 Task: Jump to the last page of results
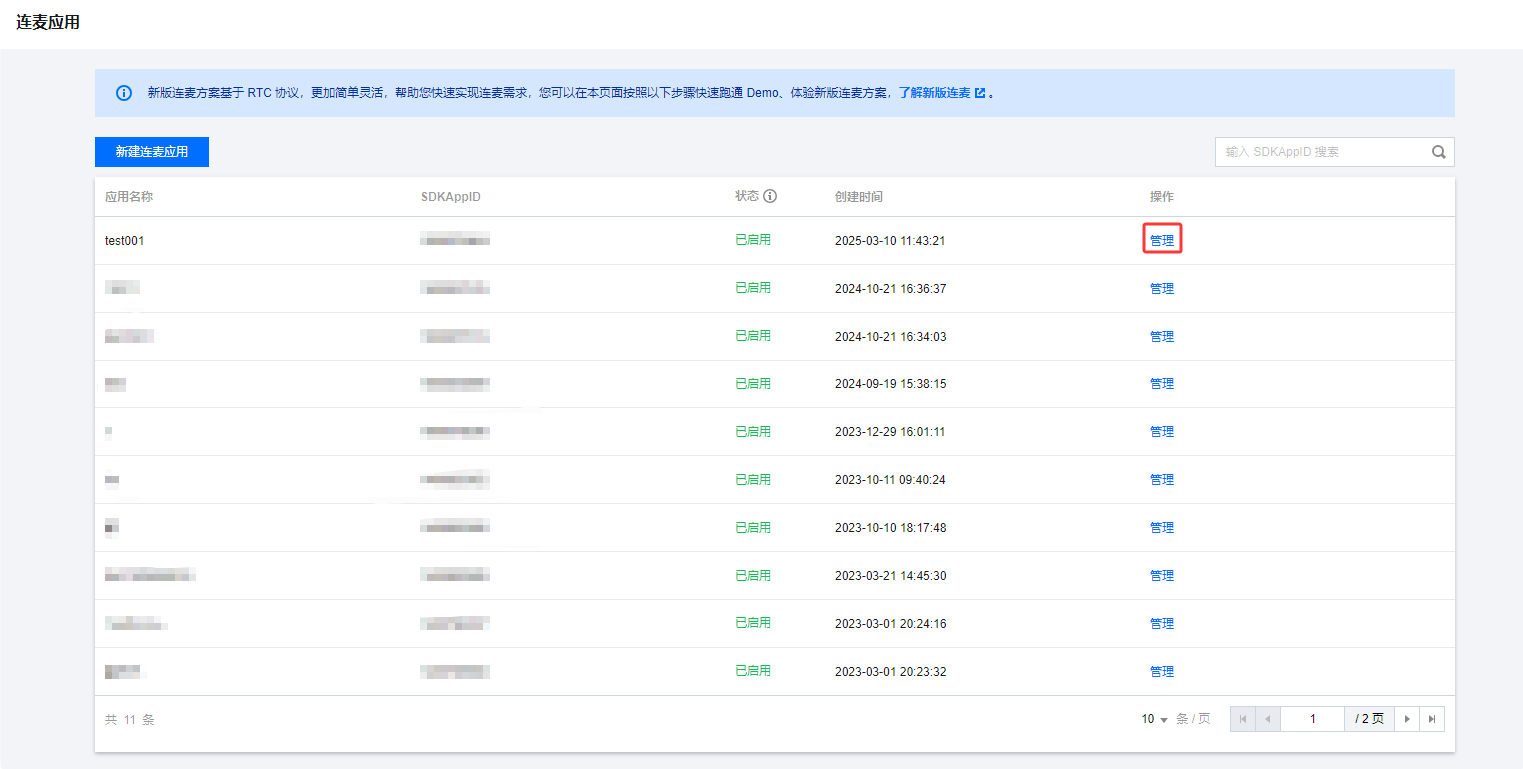pos(1432,719)
